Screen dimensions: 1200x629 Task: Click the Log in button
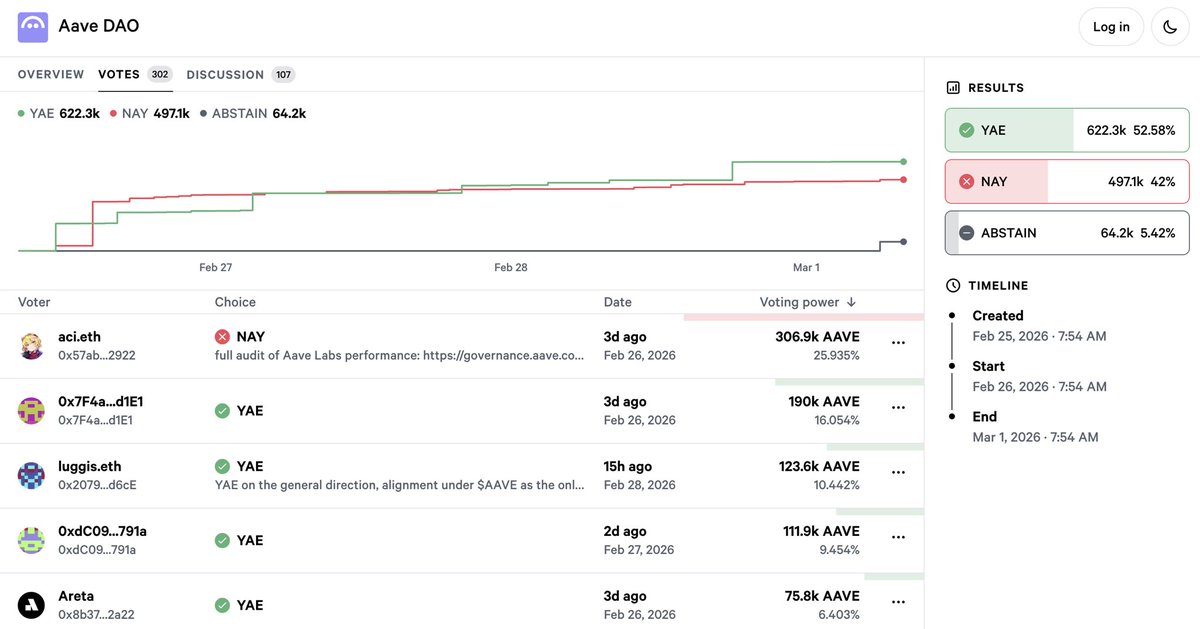coord(1110,27)
